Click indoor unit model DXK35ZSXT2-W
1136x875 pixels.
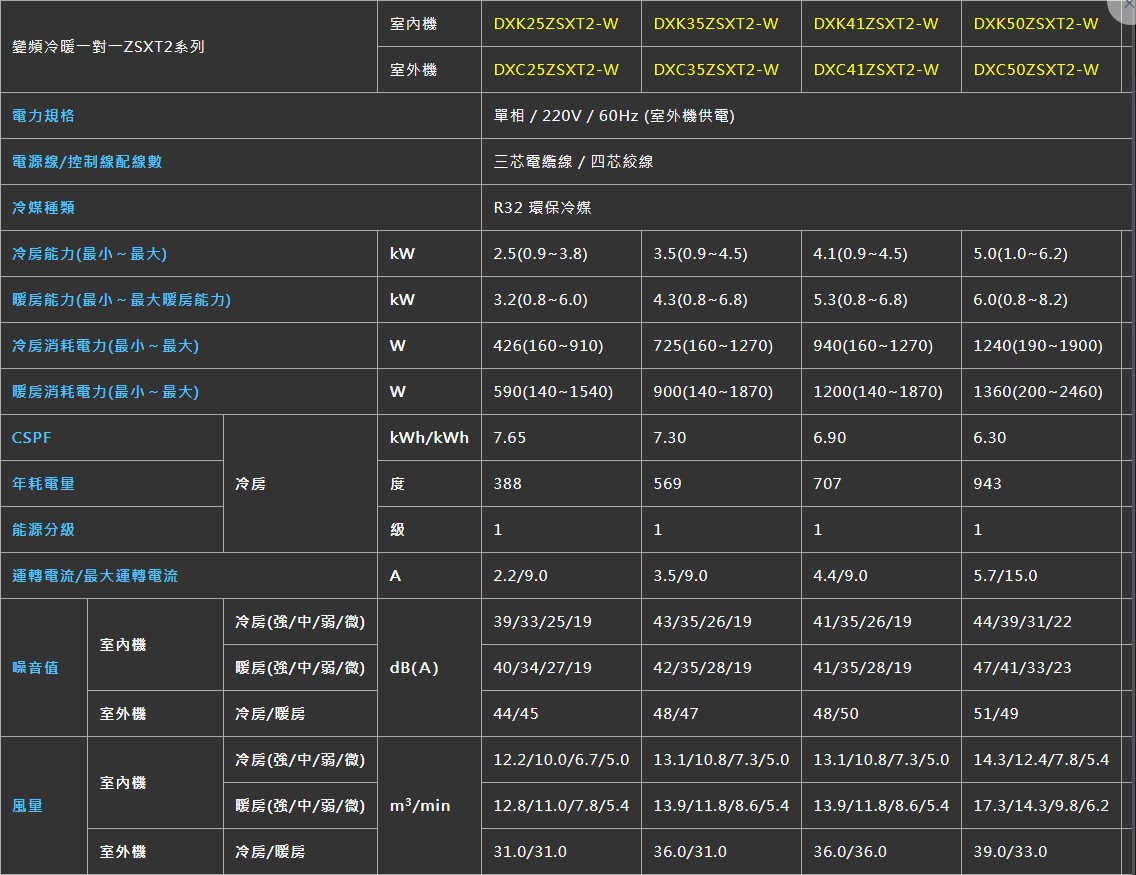pos(716,24)
